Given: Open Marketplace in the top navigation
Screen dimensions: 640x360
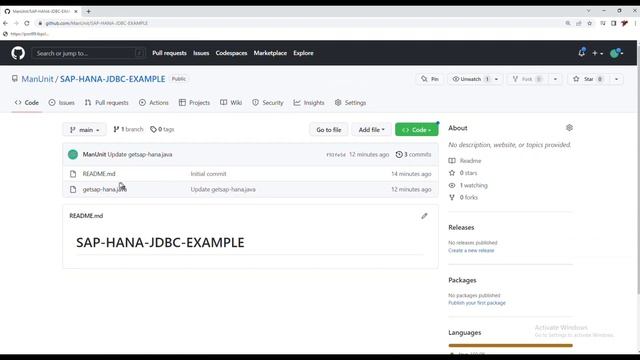Looking at the screenshot, I should point(270,53).
